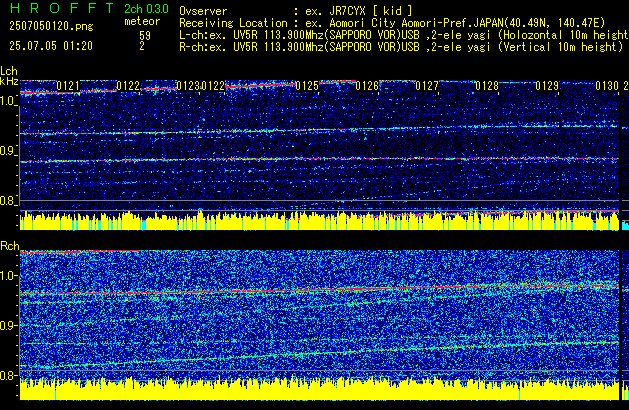Select the 'Receiving Location' Aomori City line
The image size is (629, 410).
point(392,23)
